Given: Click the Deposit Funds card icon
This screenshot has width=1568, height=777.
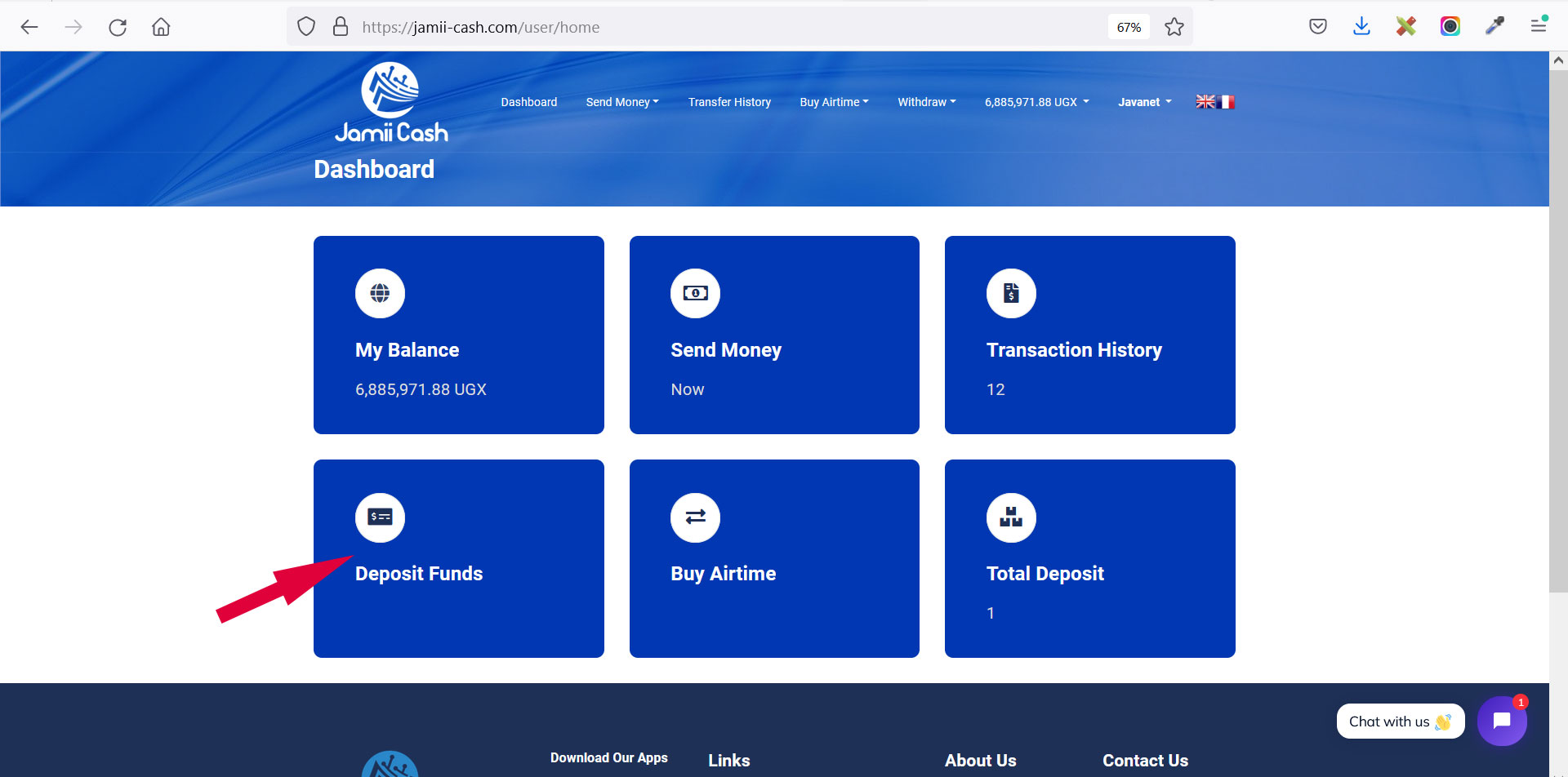Looking at the screenshot, I should 380,517.
